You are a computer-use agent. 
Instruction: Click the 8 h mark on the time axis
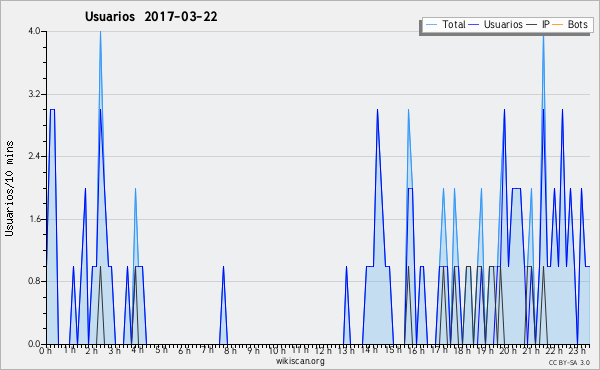[x=230, y=350]
